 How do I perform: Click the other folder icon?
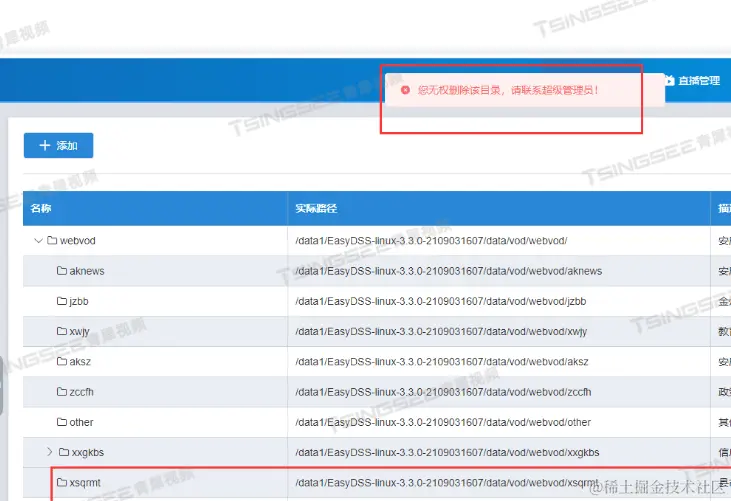pos(62,422)
